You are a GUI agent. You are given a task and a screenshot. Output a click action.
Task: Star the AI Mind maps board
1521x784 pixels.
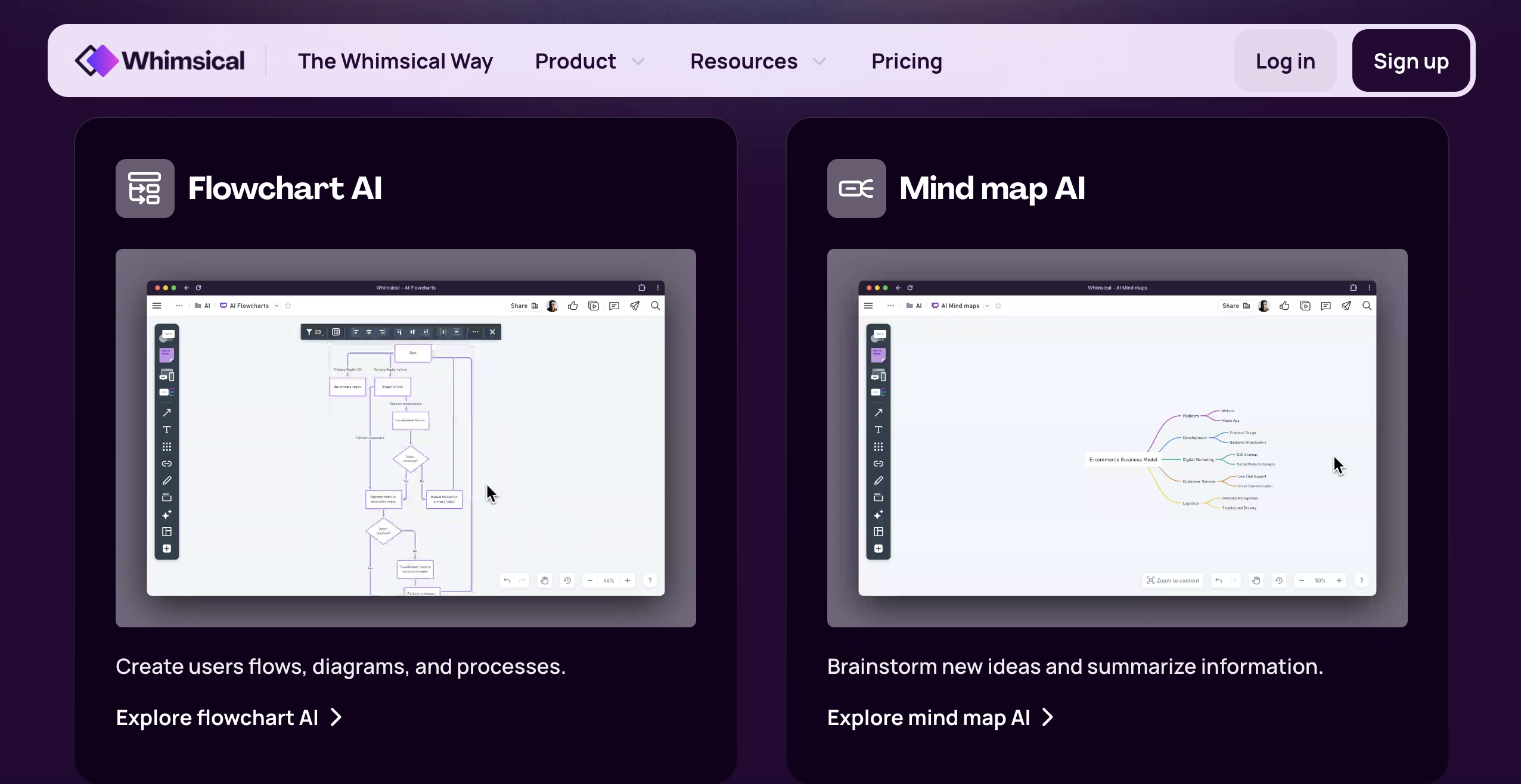[998, 306]
